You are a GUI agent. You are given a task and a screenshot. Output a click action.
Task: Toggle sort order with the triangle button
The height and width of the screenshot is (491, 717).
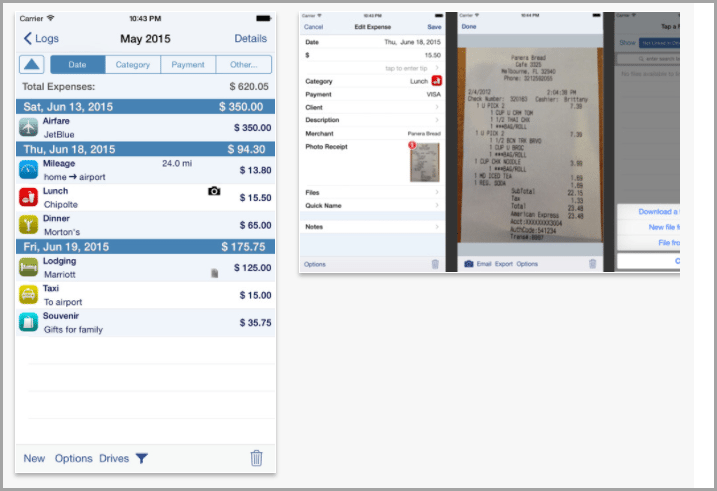click(32, 65)
